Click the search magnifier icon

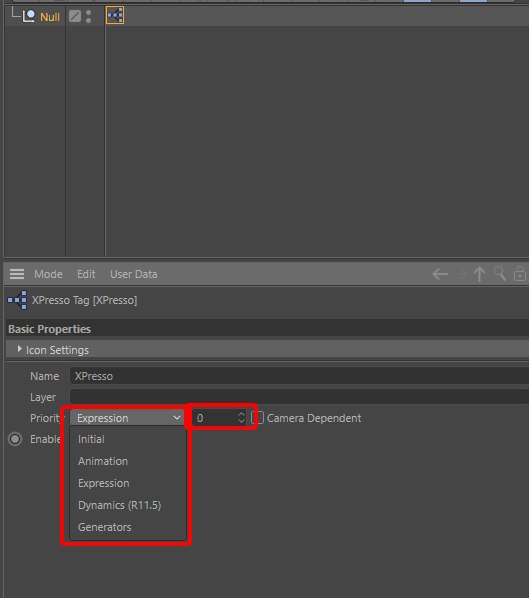[500, 274]
